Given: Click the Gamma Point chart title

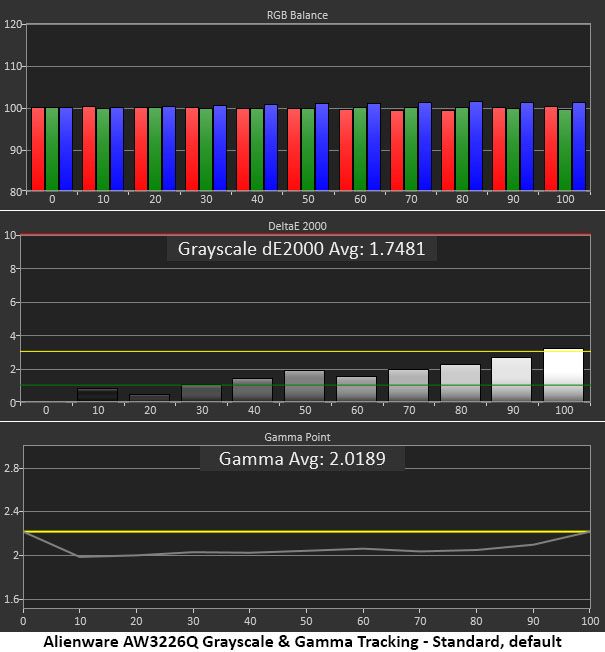Looking at the screenshot, I should click(x=297, y=437).
